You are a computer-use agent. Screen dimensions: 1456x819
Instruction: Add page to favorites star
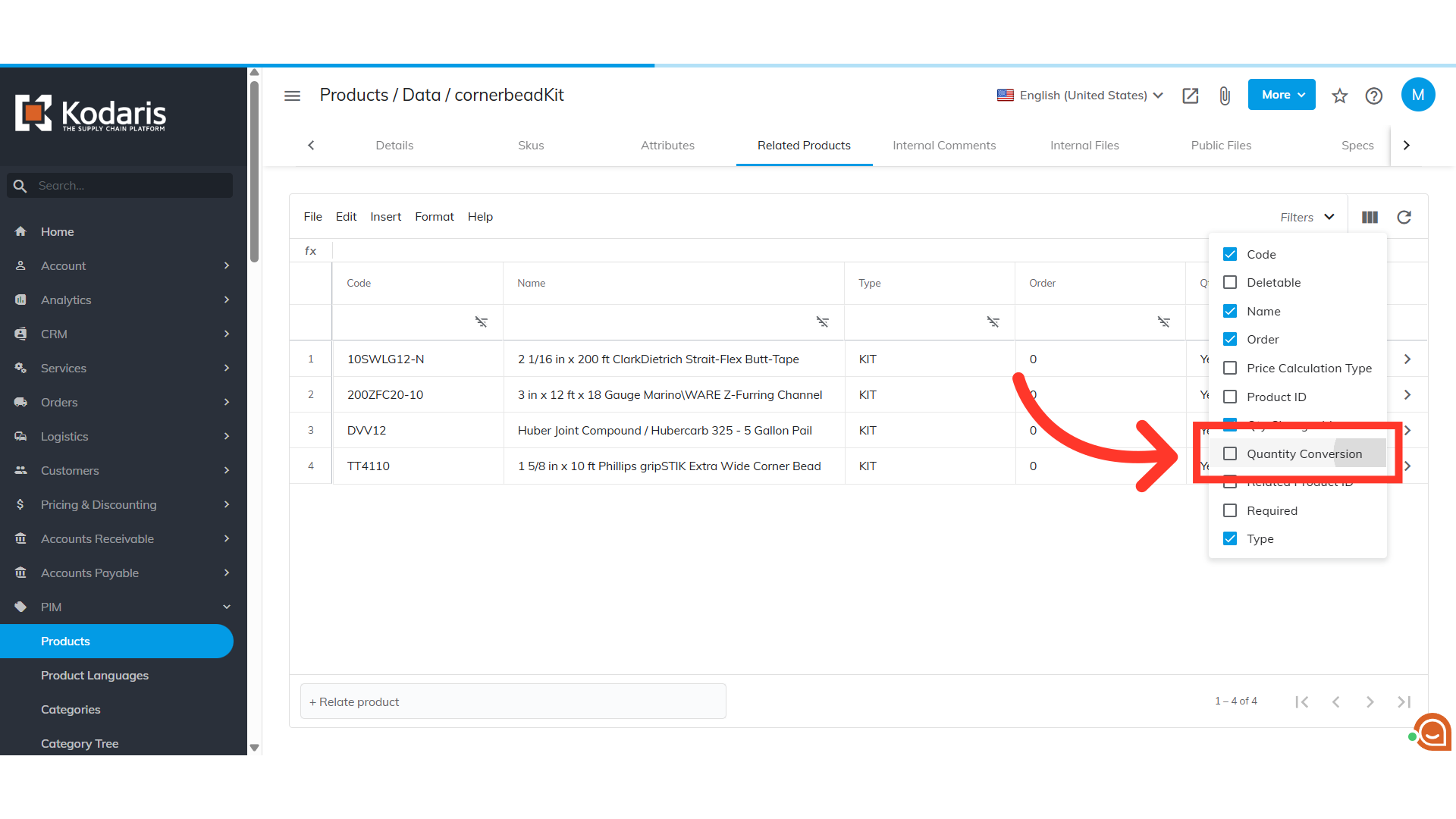click(1339, 96)
